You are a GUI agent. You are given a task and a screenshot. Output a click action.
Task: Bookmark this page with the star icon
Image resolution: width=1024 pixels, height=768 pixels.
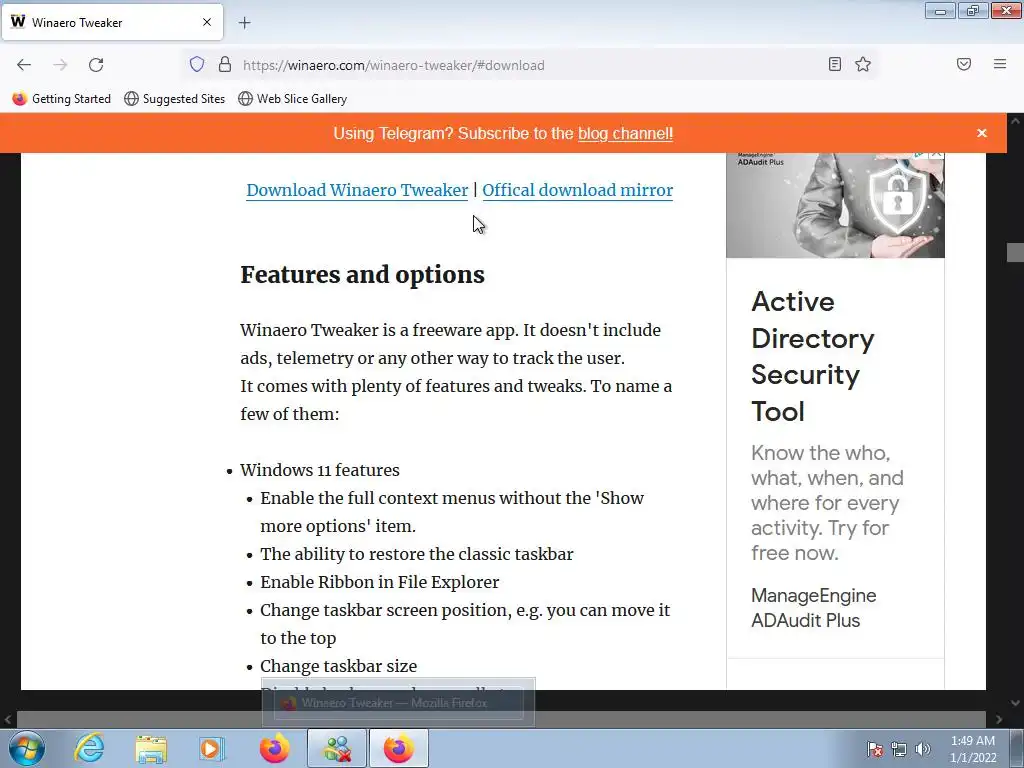863,64
